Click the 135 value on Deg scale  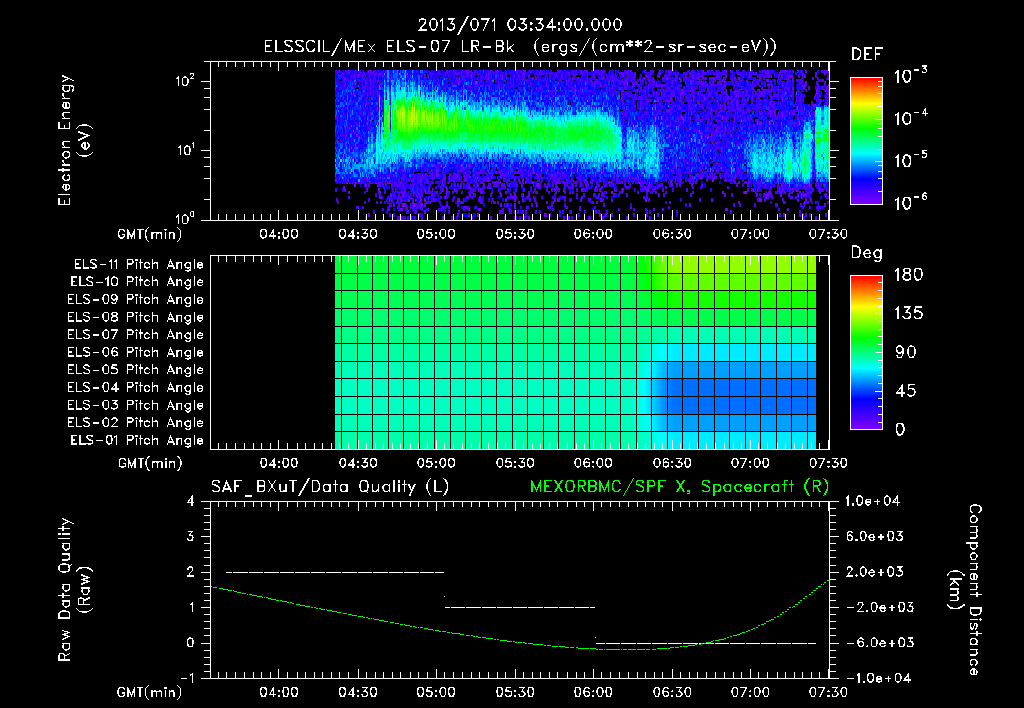tap(908, 314)
